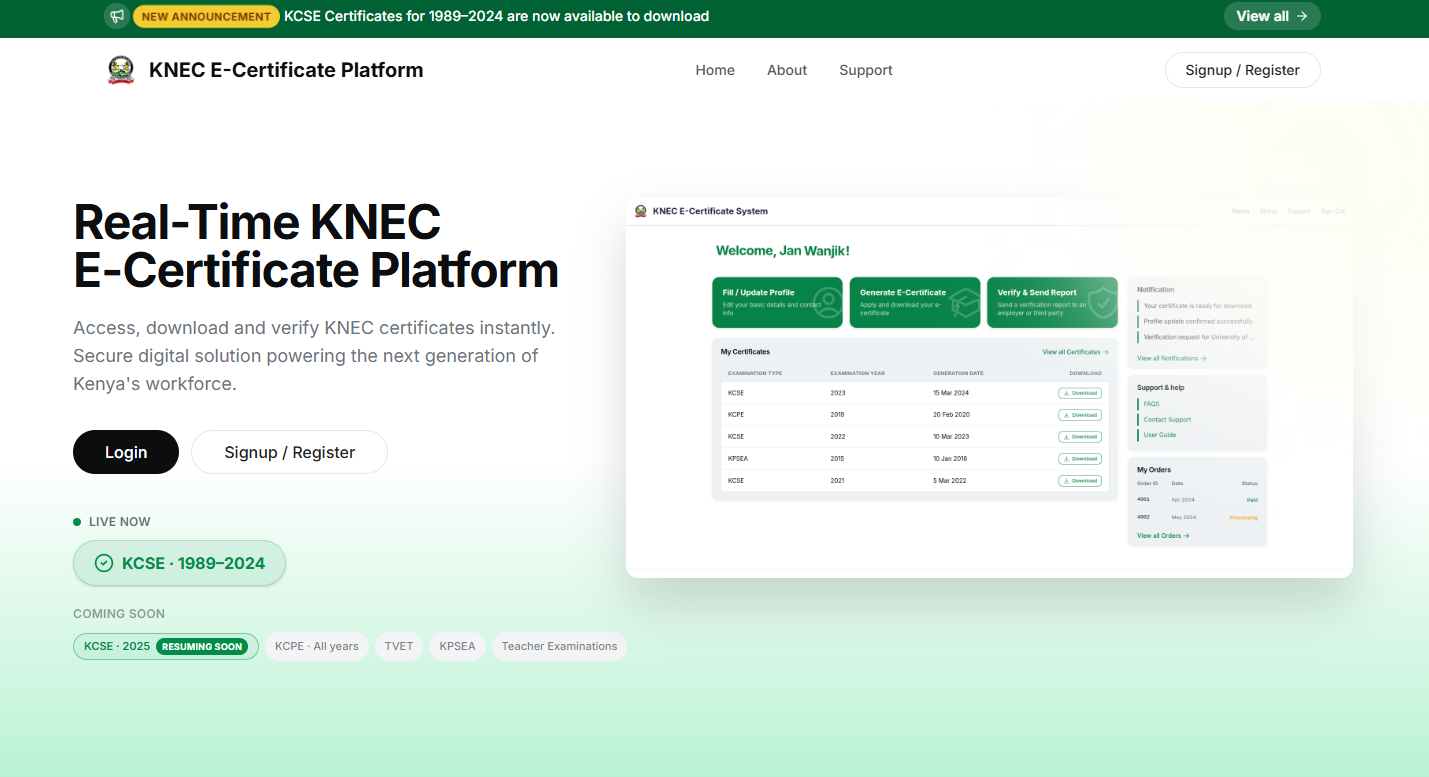Click the Paid status in My Orders
This screenshot has height=777, width=1429.
tap(1252, 500)
